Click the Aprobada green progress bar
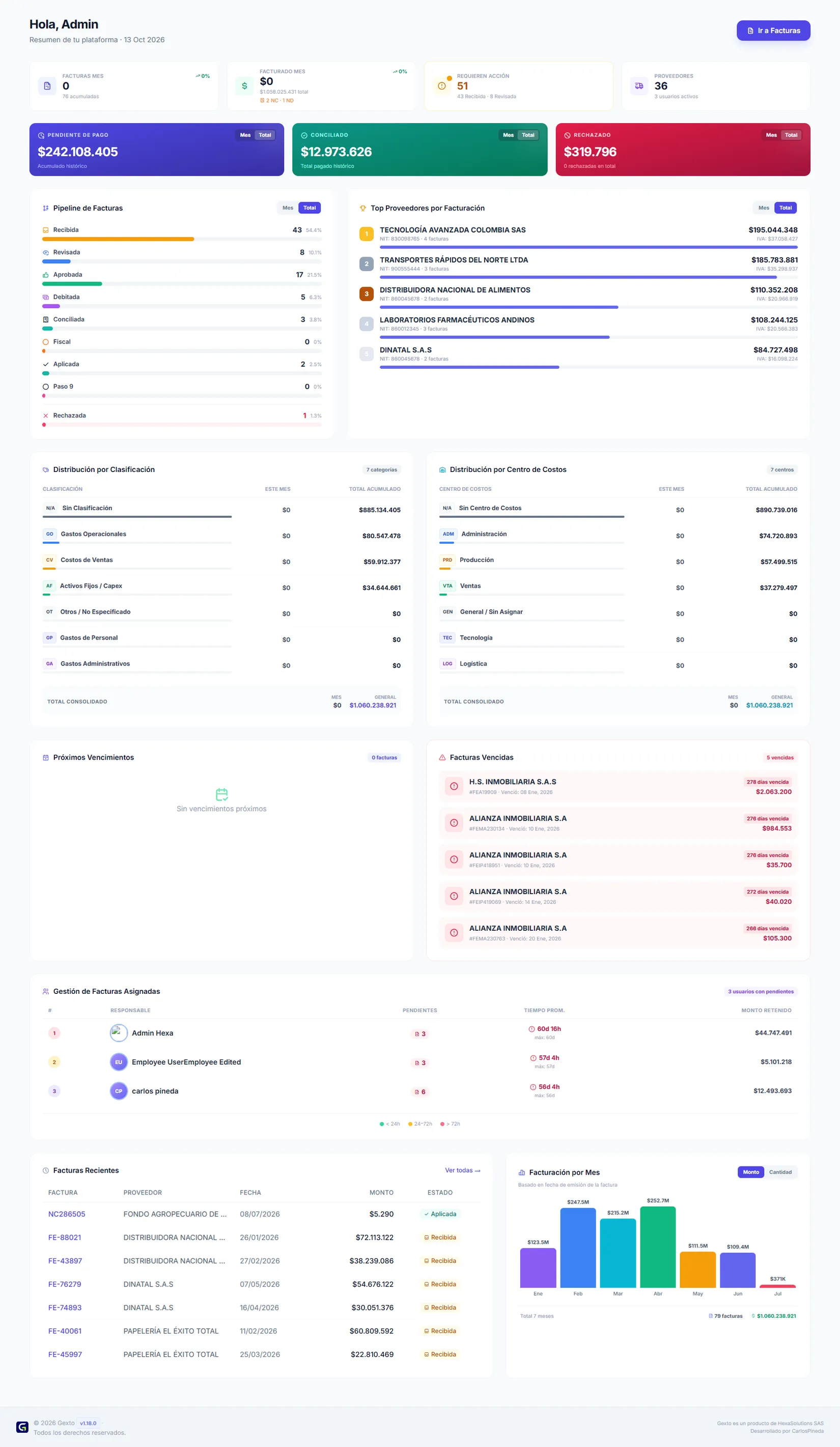Image resolution: width=840 pixels, height=1447 pixels. point(72,284)
